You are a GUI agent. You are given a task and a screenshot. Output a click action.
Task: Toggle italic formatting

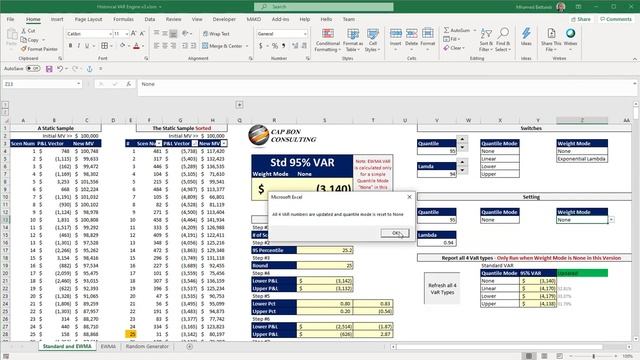tap(78, 46)
